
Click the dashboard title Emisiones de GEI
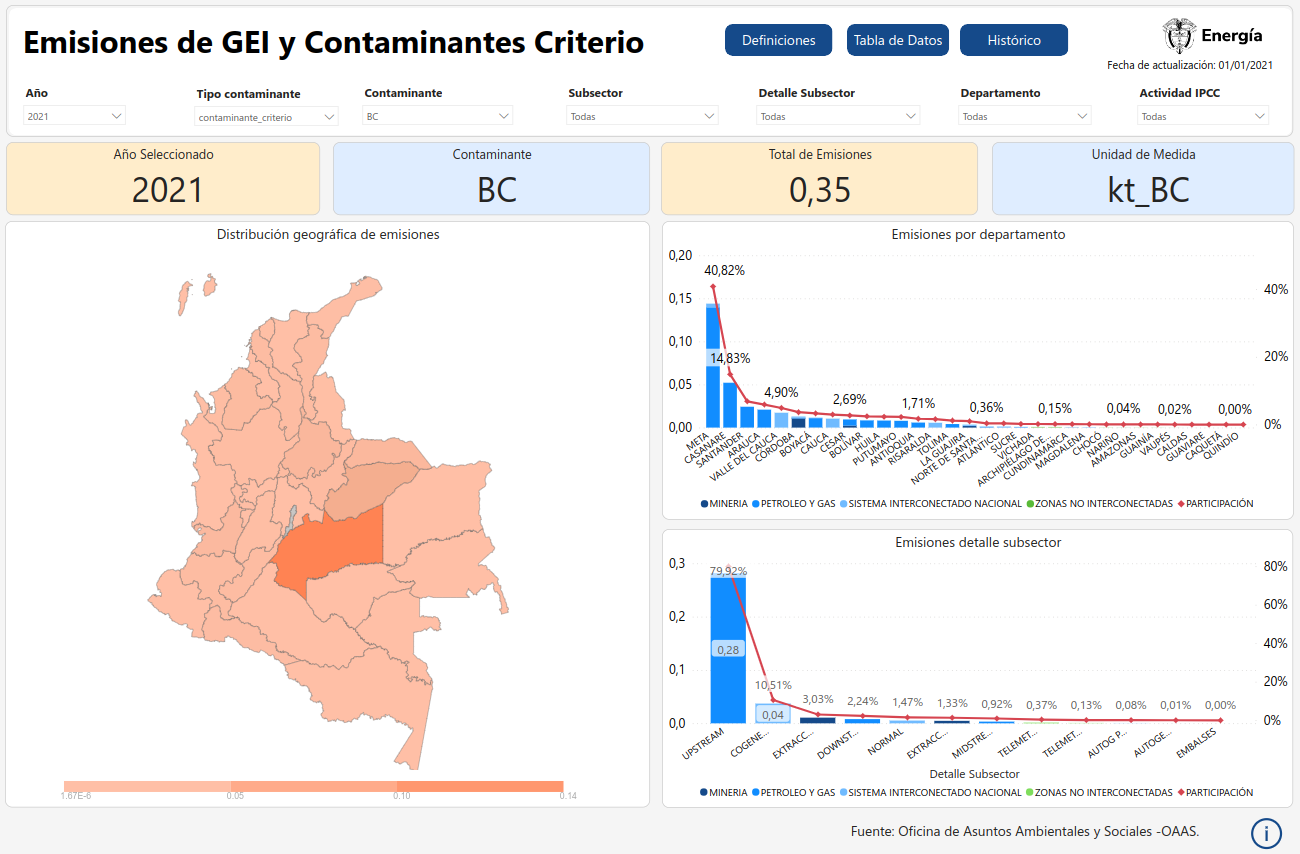coord(333,42)
